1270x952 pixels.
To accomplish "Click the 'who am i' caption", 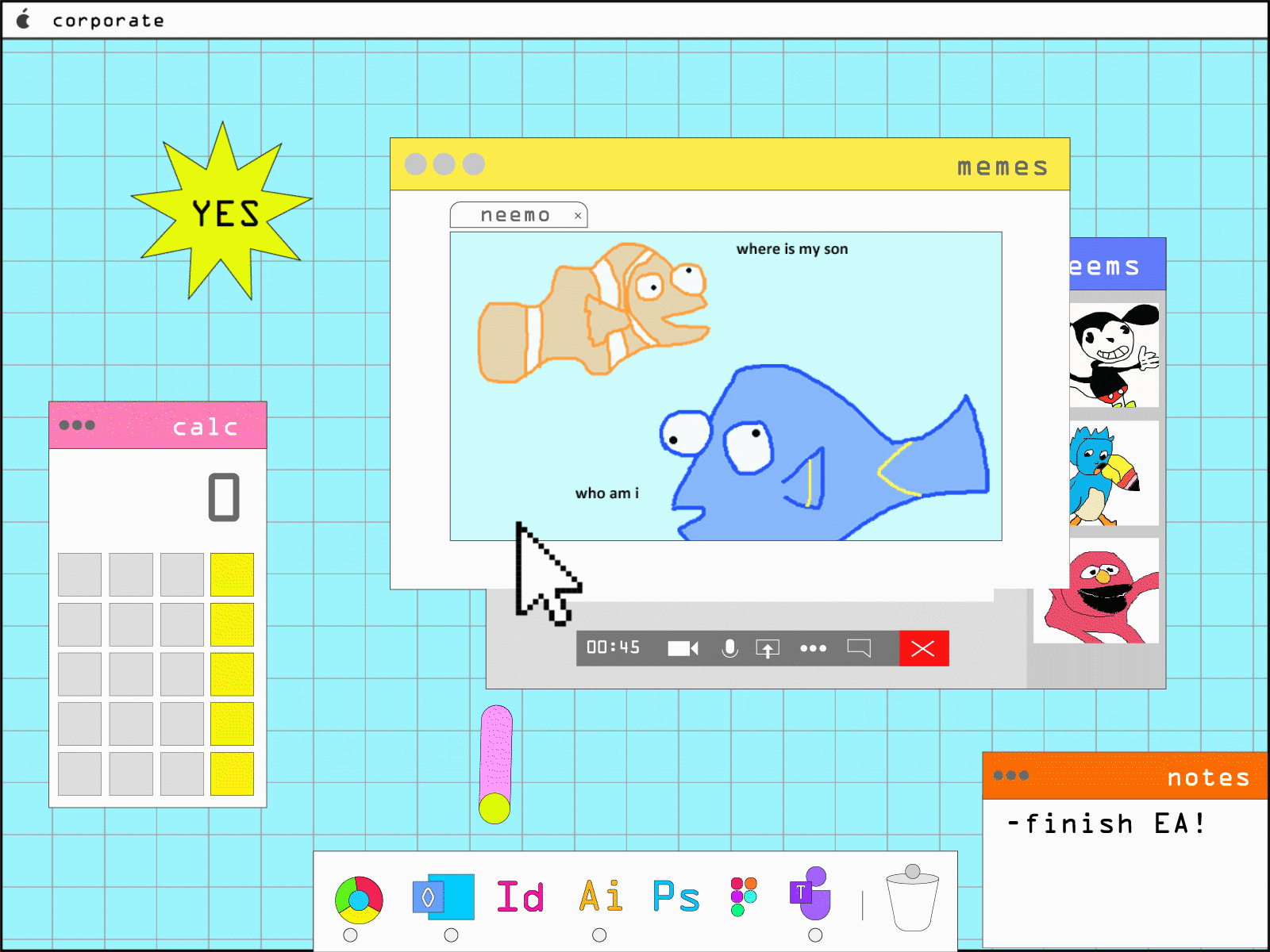I will click(607, 493).
